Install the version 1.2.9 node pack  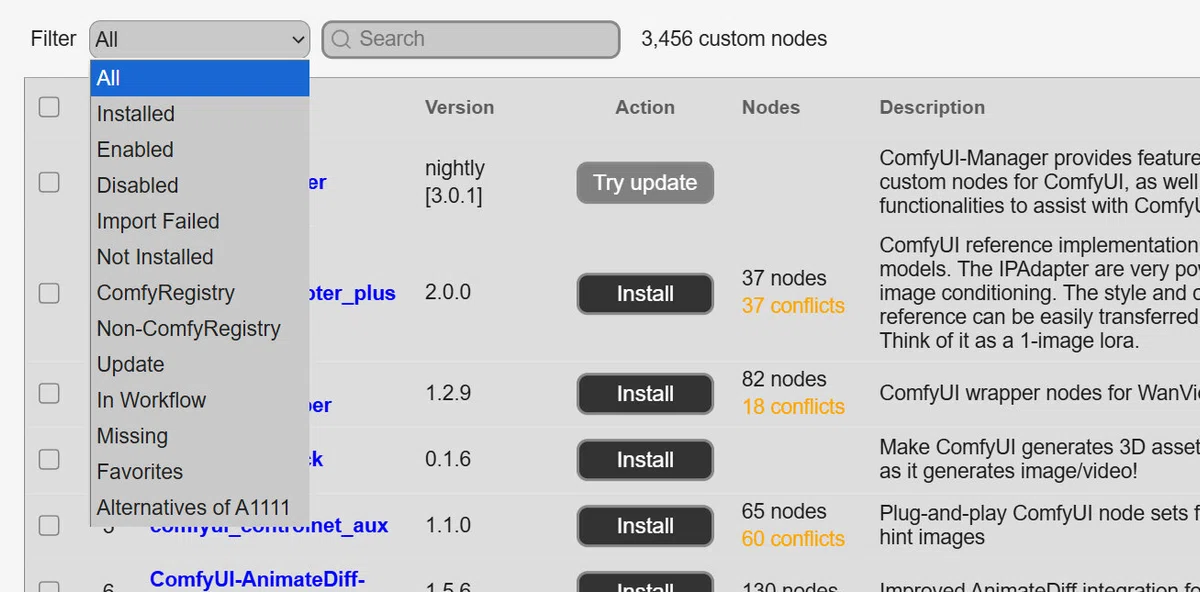click(x=645, y=394)
